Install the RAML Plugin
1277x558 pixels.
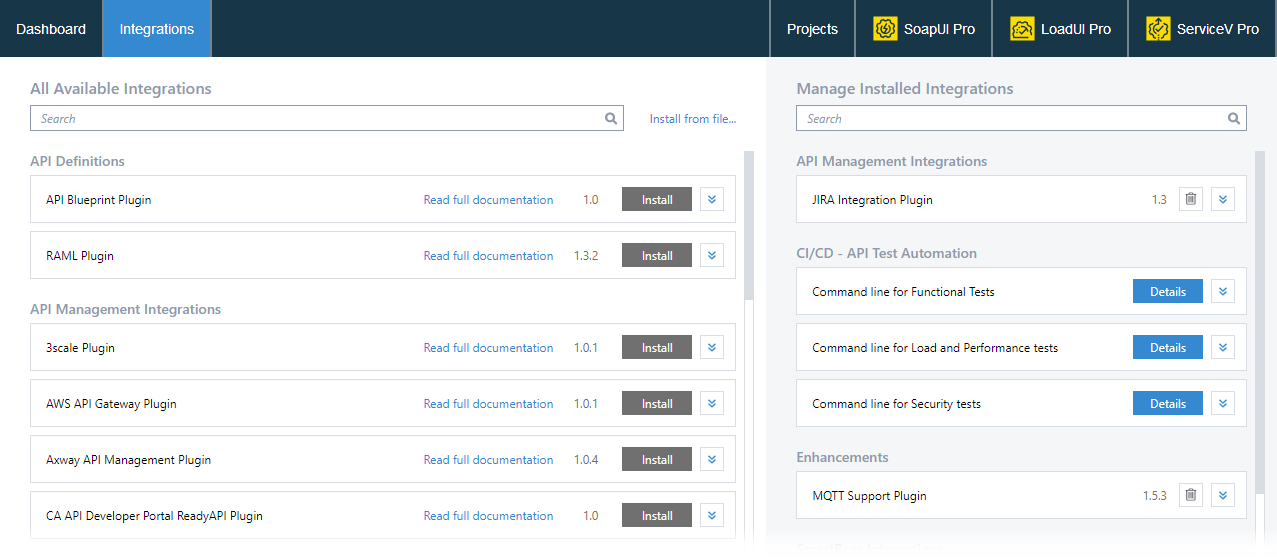coord(657,255)
